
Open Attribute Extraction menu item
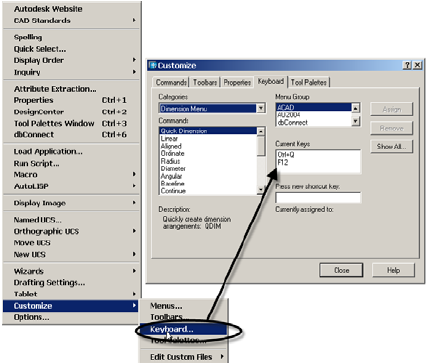(x=71, y=89)
